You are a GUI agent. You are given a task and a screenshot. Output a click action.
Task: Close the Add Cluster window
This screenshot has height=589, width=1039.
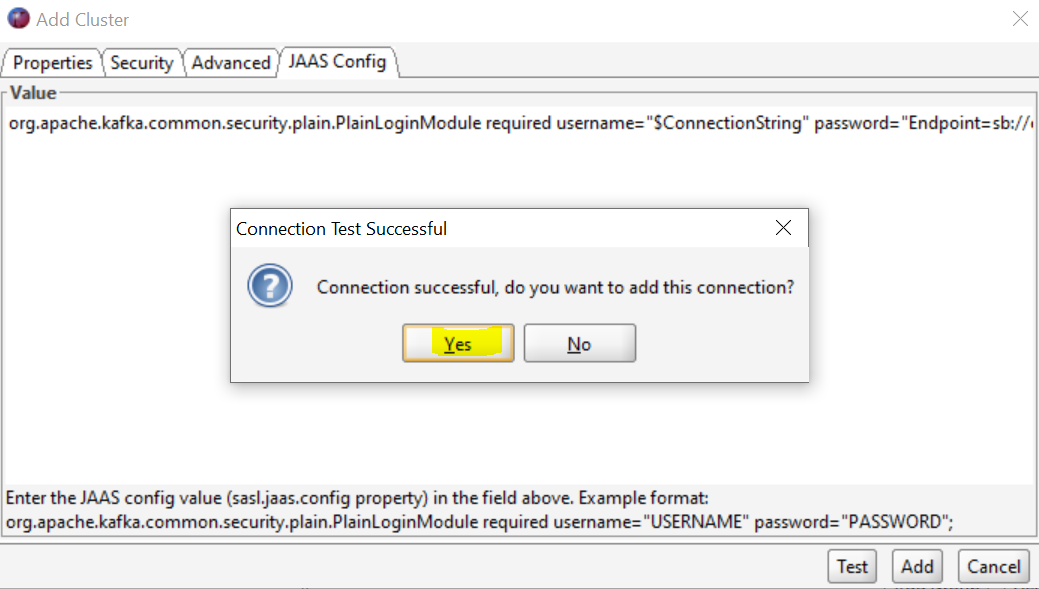(x=1020, y=19)
